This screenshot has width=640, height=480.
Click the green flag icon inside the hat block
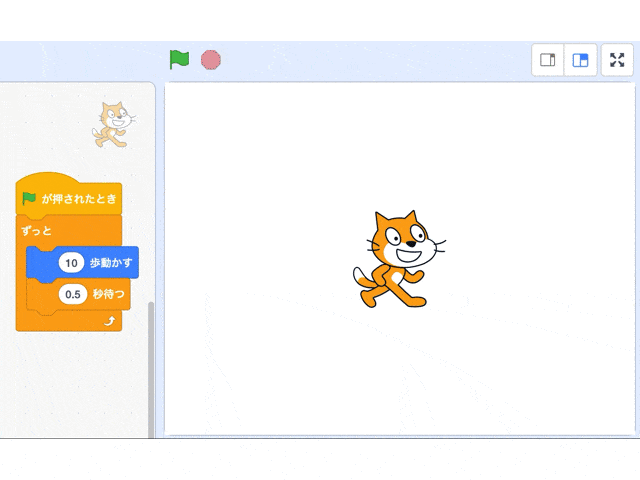[x=29, y=199]
